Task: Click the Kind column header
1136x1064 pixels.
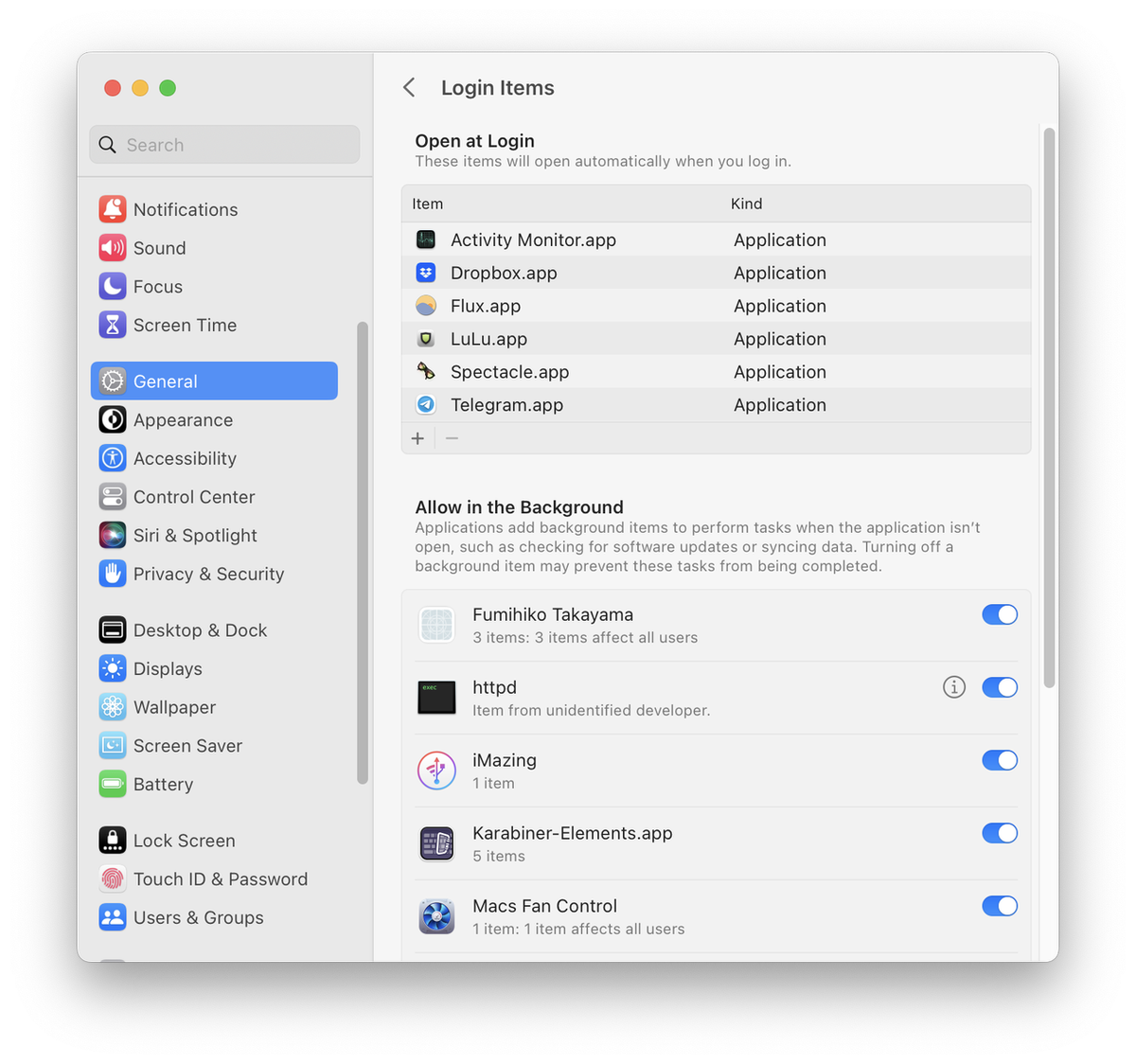Action: click(746, 204)
